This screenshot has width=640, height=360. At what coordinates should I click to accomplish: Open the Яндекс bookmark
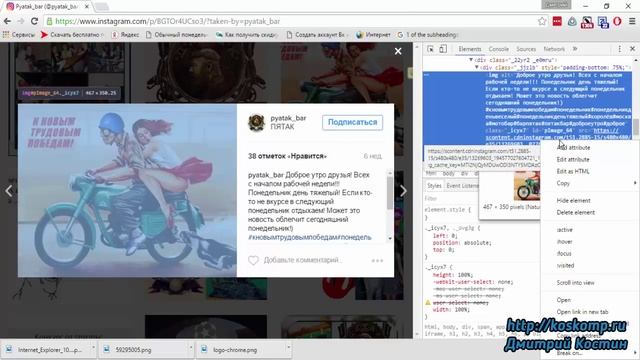coord(125,35)
